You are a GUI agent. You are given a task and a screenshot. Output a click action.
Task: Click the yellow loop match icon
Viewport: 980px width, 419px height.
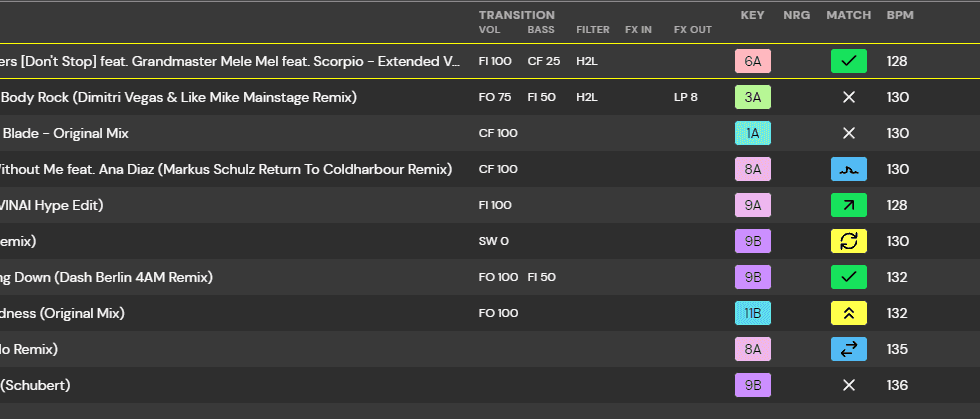click(x=848, y=241)
